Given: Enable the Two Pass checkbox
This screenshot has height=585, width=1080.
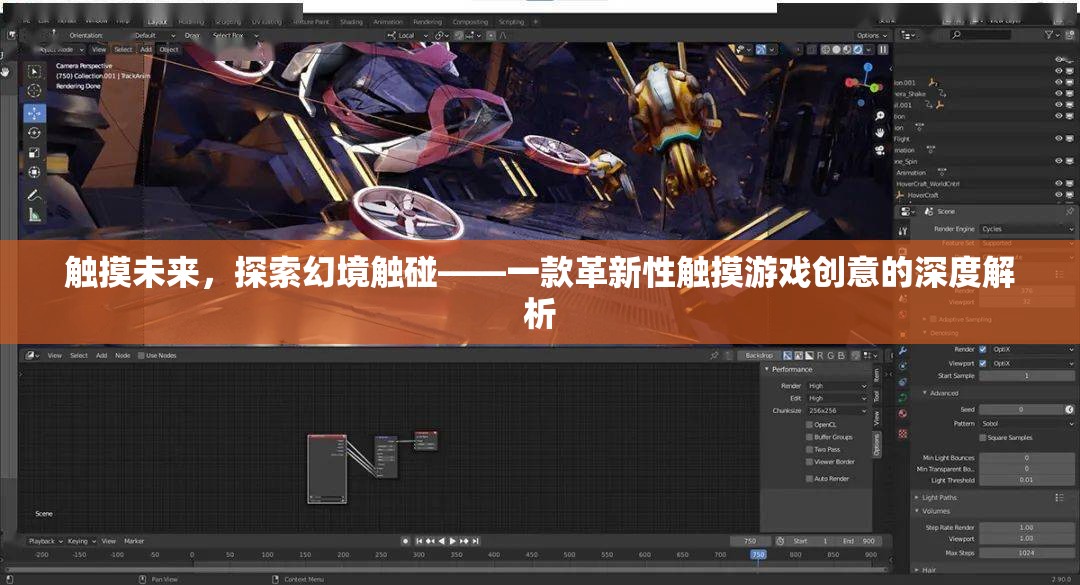Looking at the screenshot, I should [x=809, y=449].
